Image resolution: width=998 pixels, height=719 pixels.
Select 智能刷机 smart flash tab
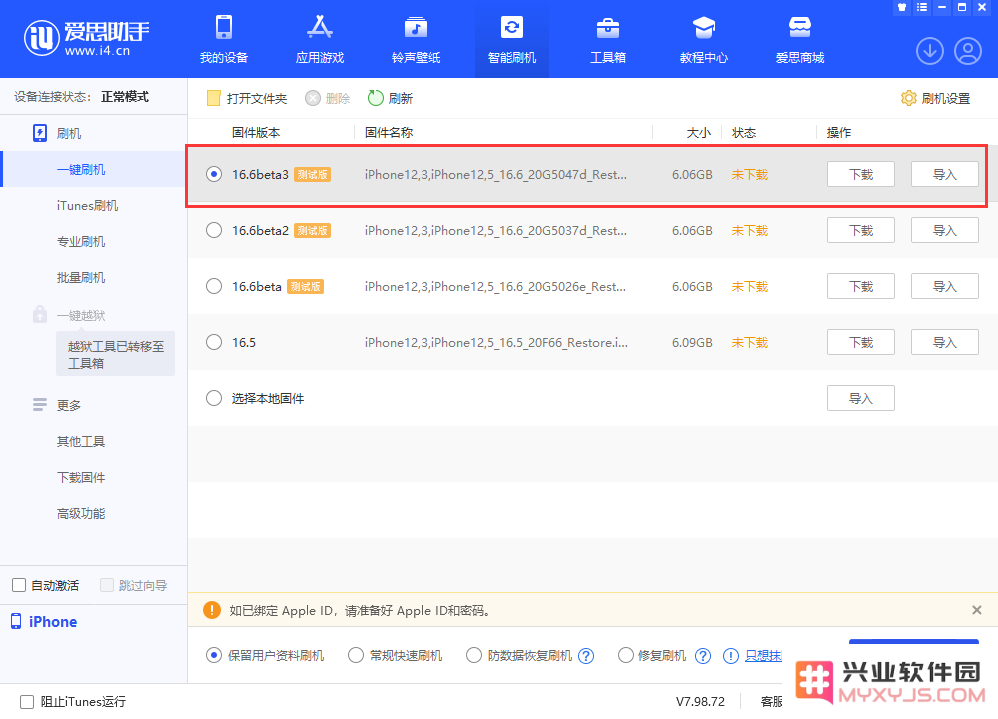pyautogui.click(x=512, y=39)
